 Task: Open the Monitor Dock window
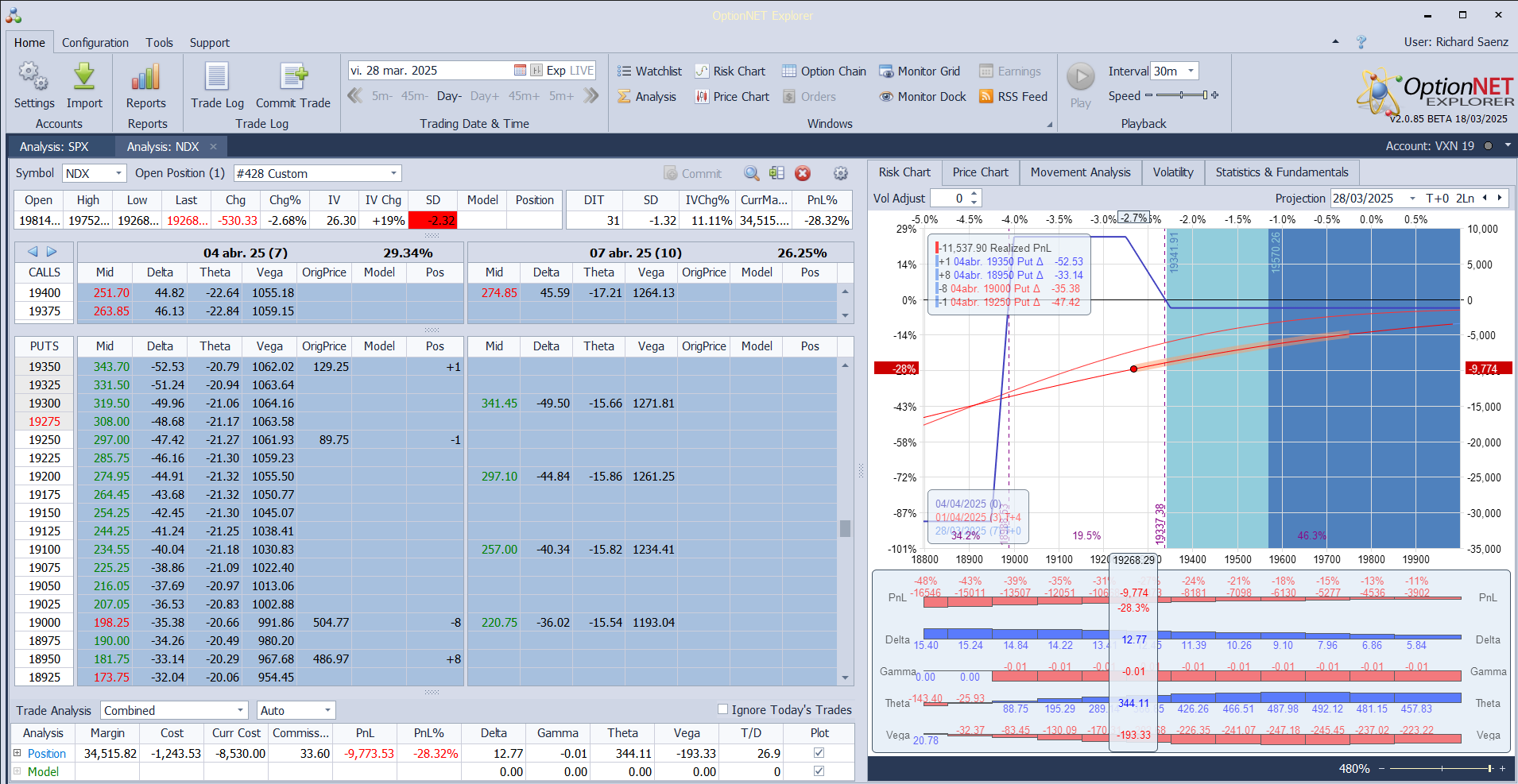coord(923,97)
